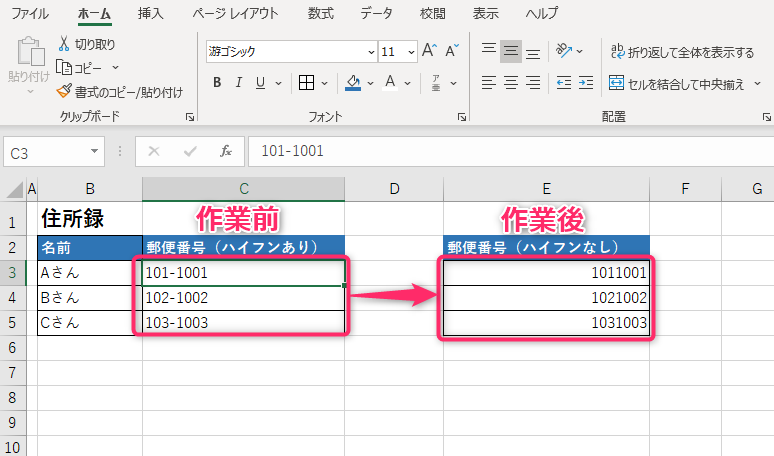Viewport: 774px width, 456px height.
Task: Click the Cut (切り取り) scissors icon
Action: point(65,44)
